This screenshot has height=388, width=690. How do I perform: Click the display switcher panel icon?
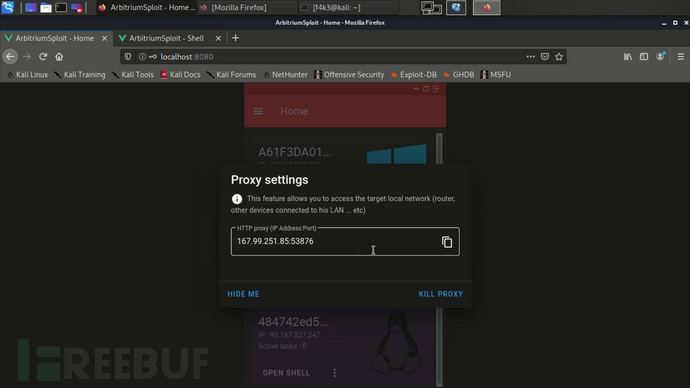431,7
